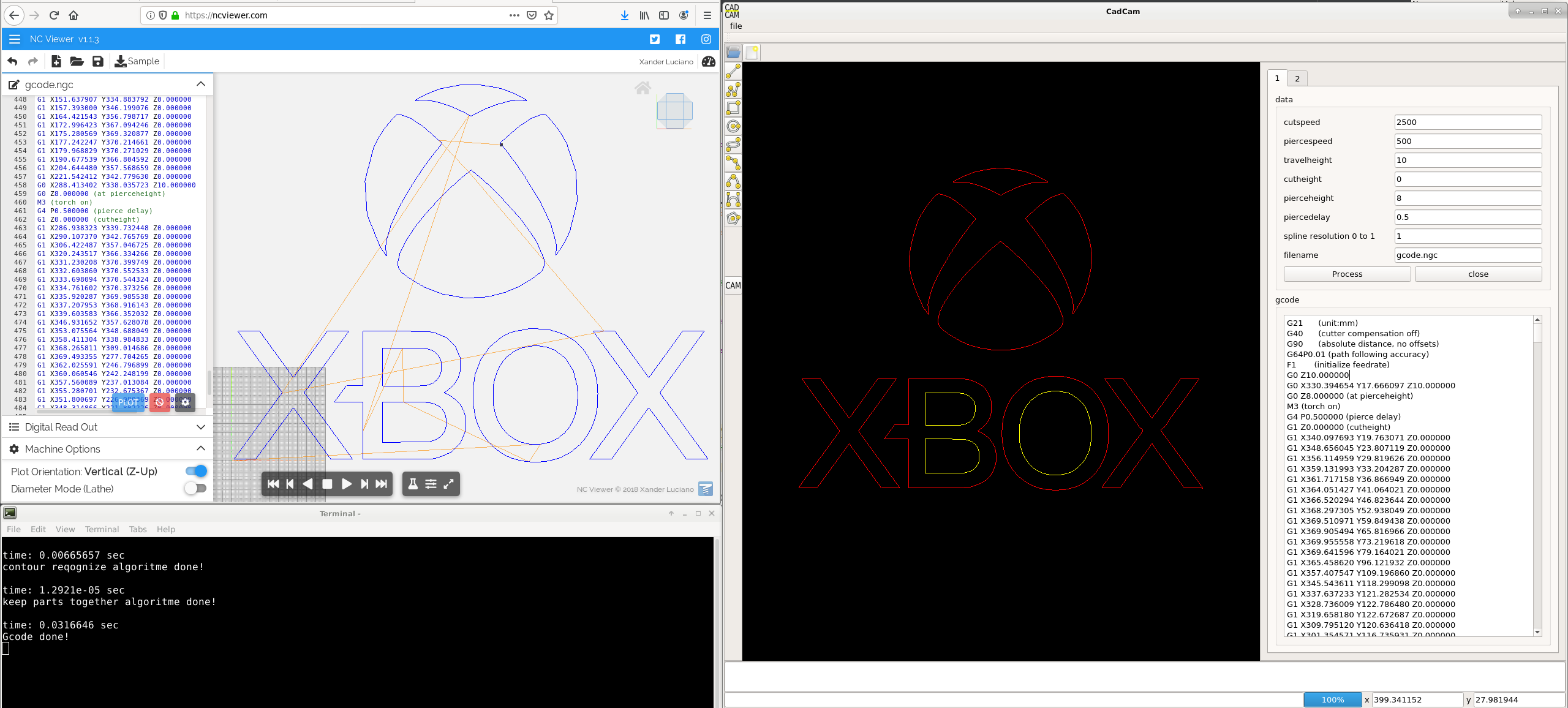1568x708 pixels.
Task: Select the polyline drawing tool in CadCam
Action: click(x=733, y=89)
